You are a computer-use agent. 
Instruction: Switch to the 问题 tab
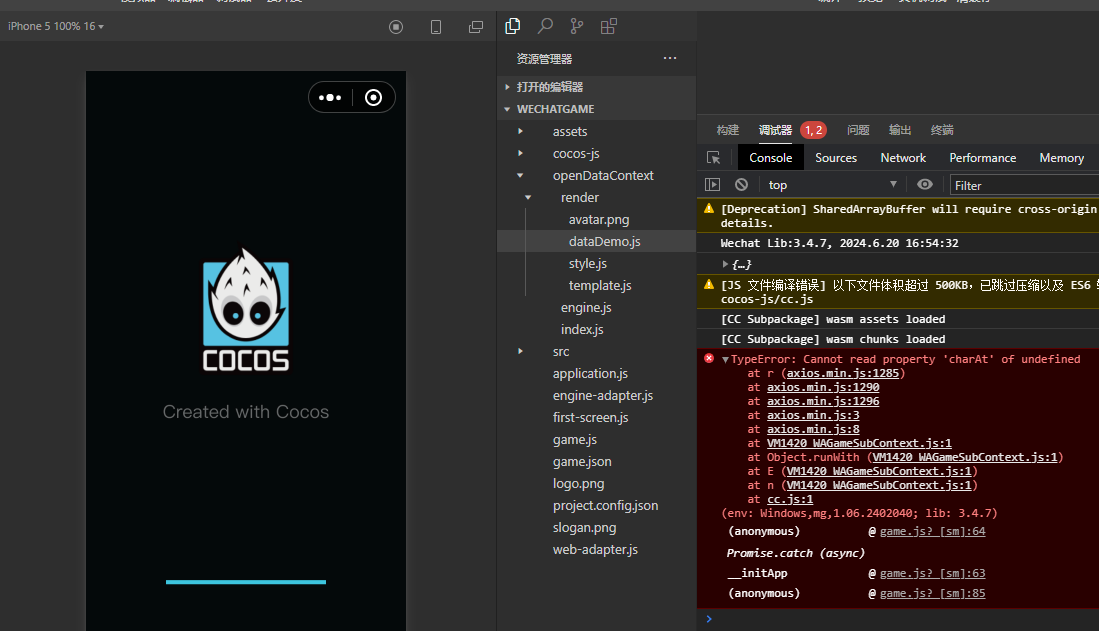pyautogui.click(x=858, y=130)
